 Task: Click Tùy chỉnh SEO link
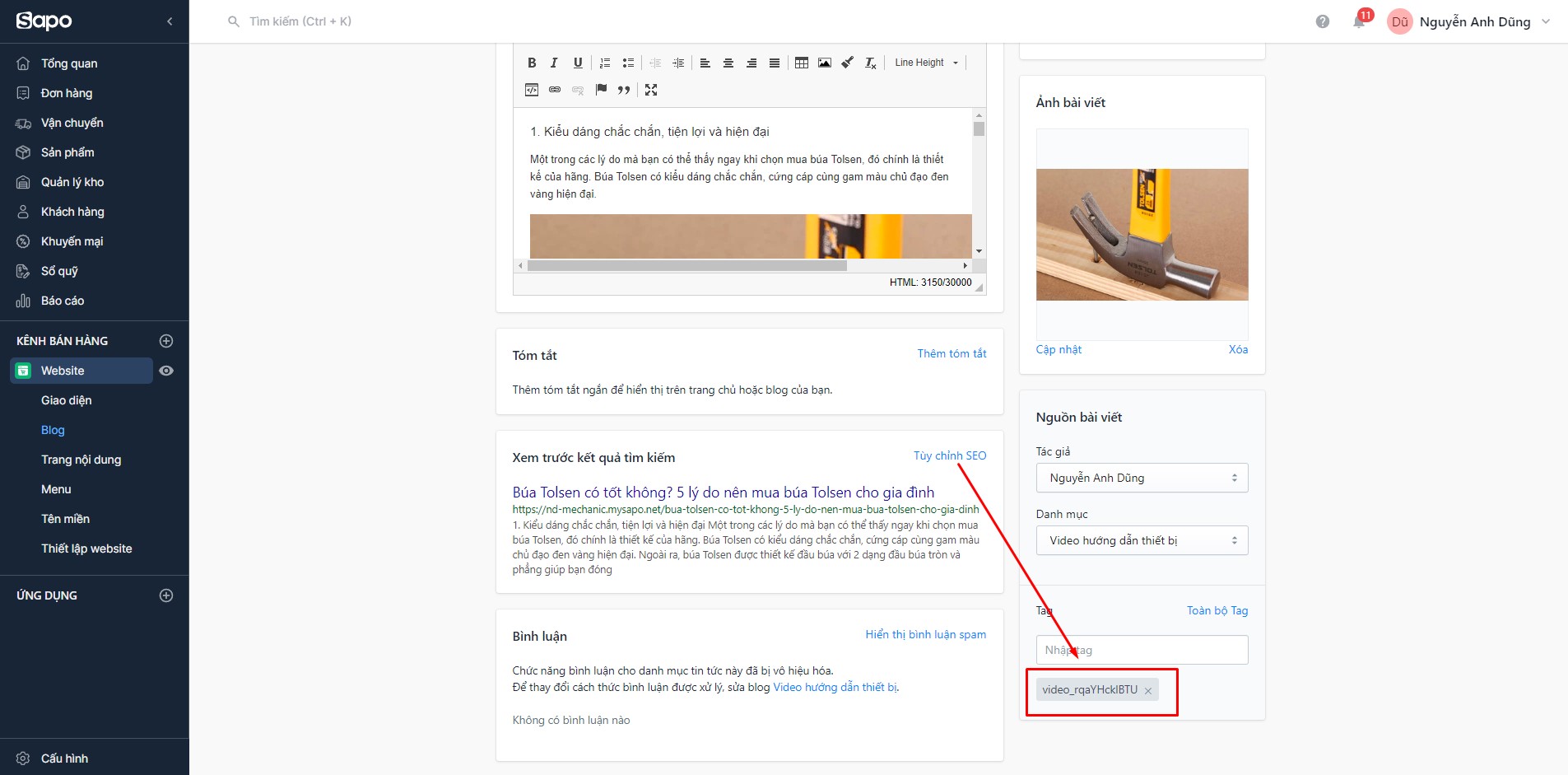point(950,455)
